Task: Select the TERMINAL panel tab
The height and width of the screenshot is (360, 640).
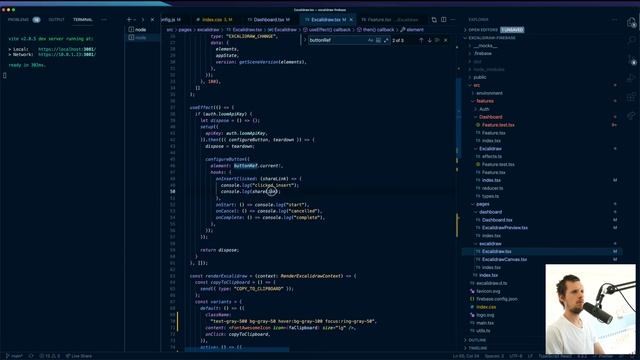Action: pyautogui.click(x=83, y=20)
